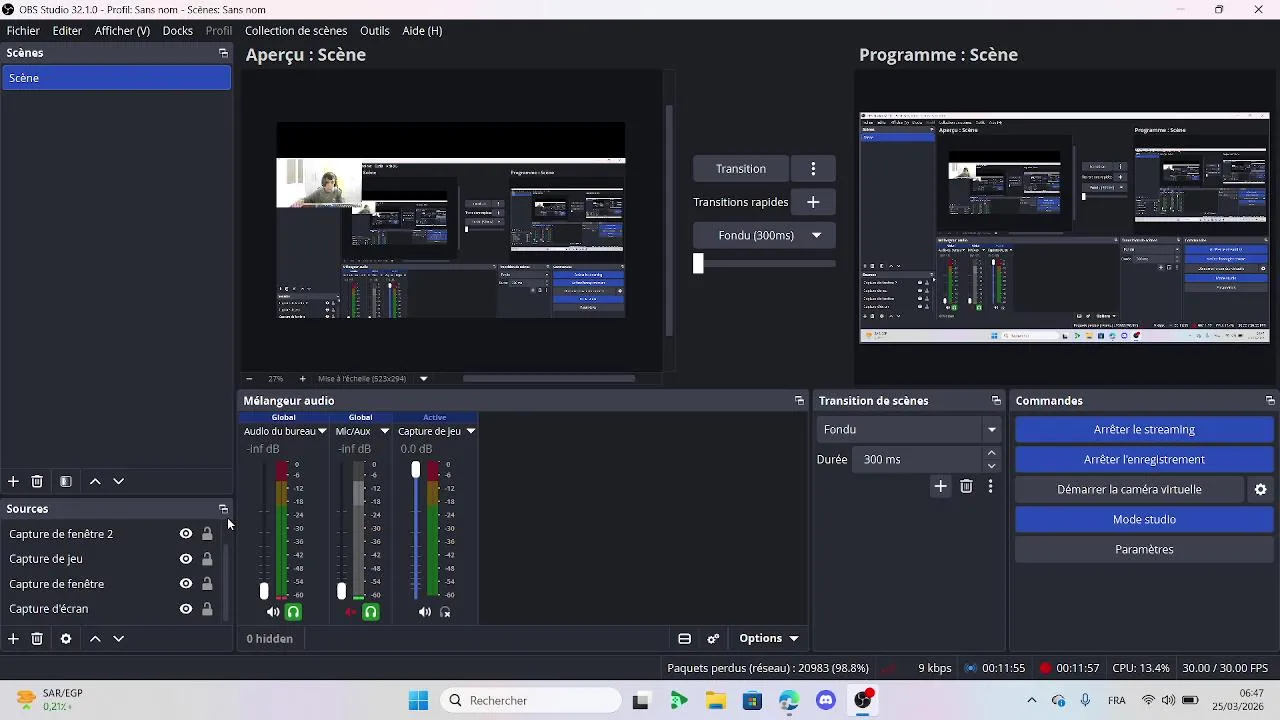The height and width of the screenshot is (720, 1280).
Task: Open Paramètres from the Commandes panel
Action: click(1144, 550)
